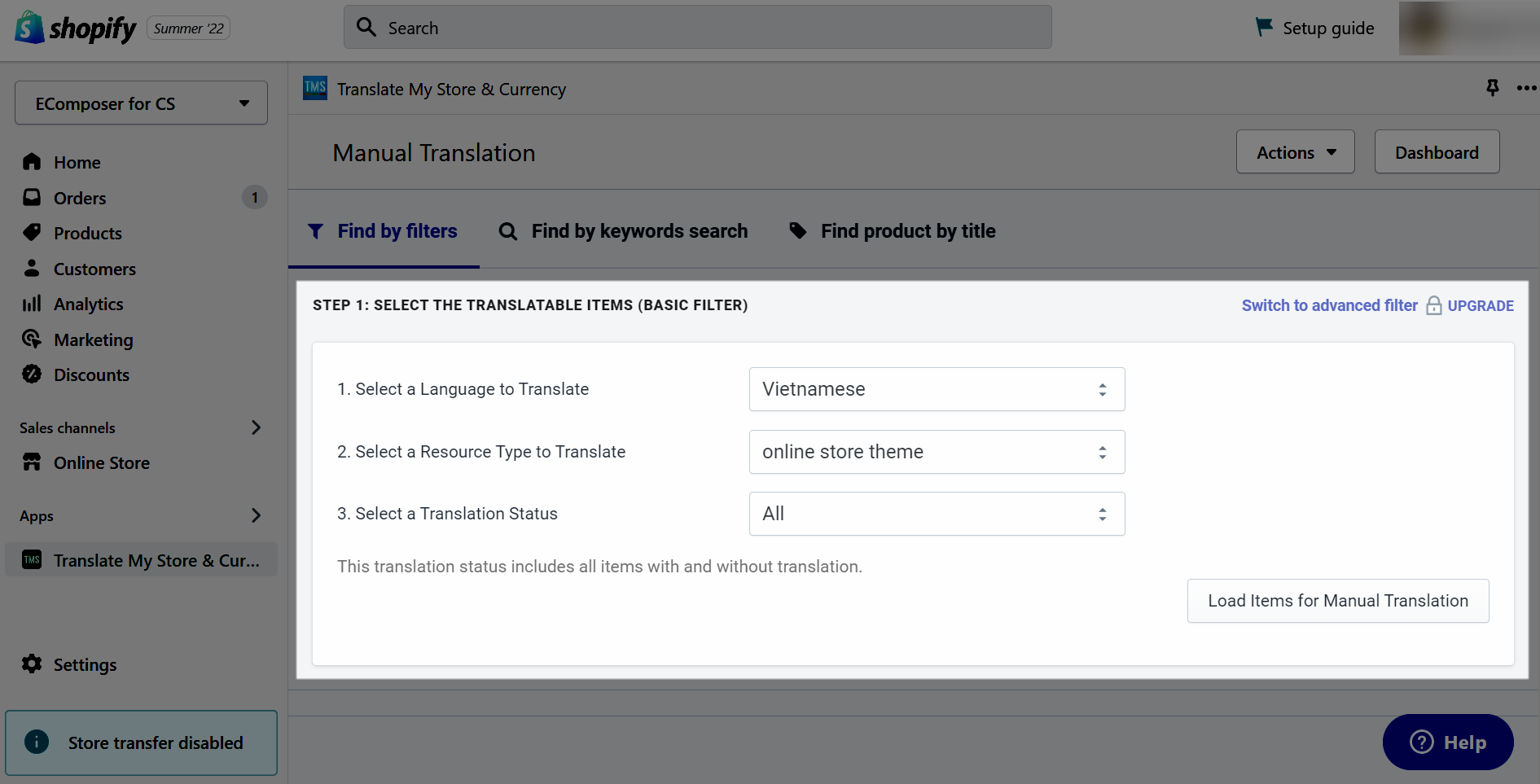Open the Select a Language to Translate dropdown
1540x784 pixels.
tap(936, 389)
